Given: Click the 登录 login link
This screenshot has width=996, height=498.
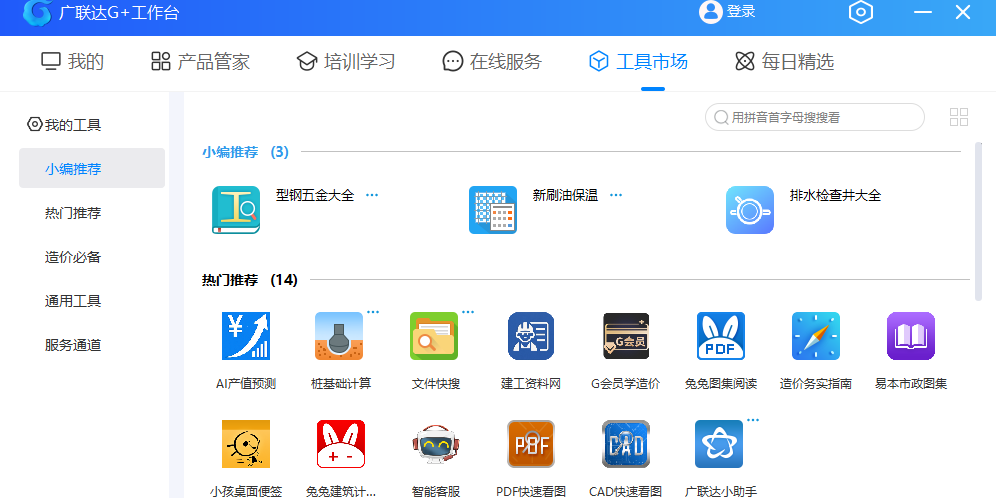Looking at the screenshot, I should pyautogui.click(x=741, y=11).
